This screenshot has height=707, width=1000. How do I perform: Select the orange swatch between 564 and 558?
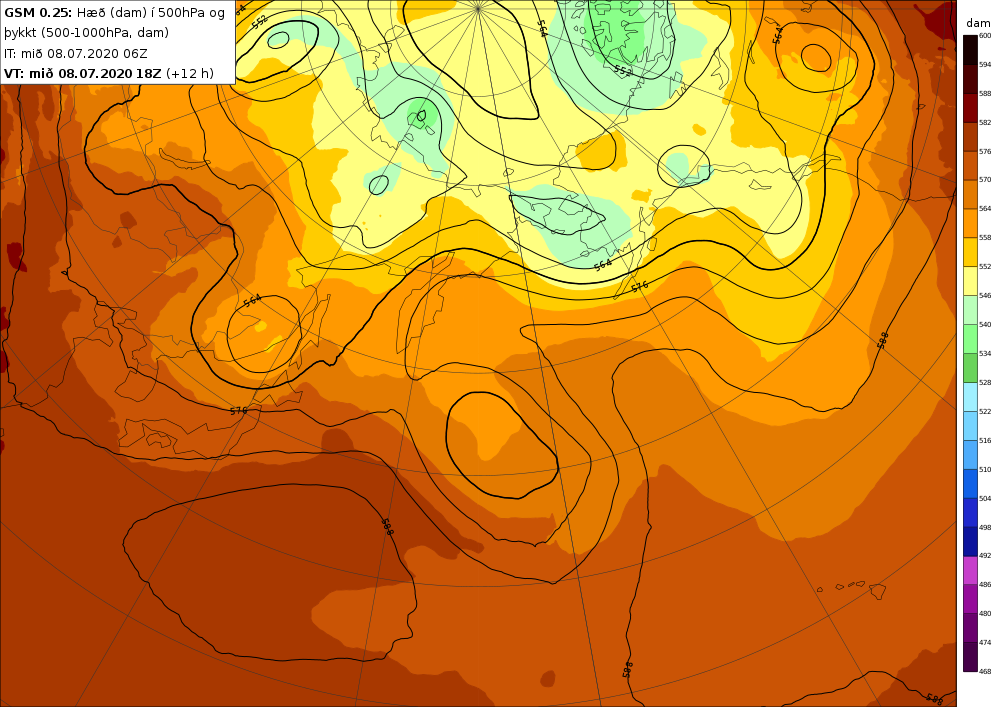coord(970,224)
